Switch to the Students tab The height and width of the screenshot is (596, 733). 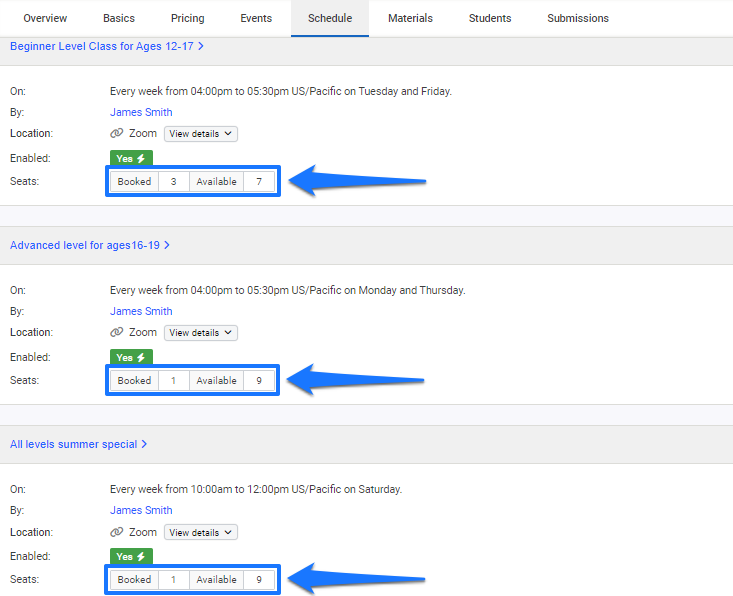point(490,18)
